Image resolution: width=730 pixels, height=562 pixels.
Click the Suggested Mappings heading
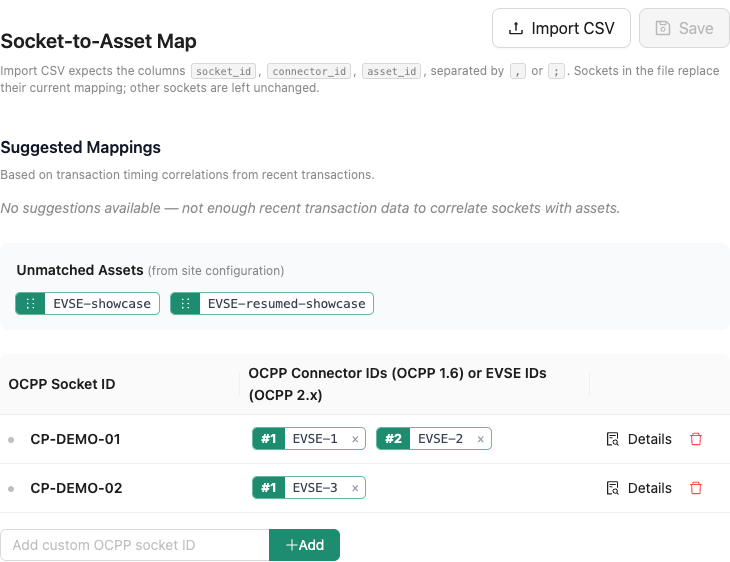[x=81, y=148]
